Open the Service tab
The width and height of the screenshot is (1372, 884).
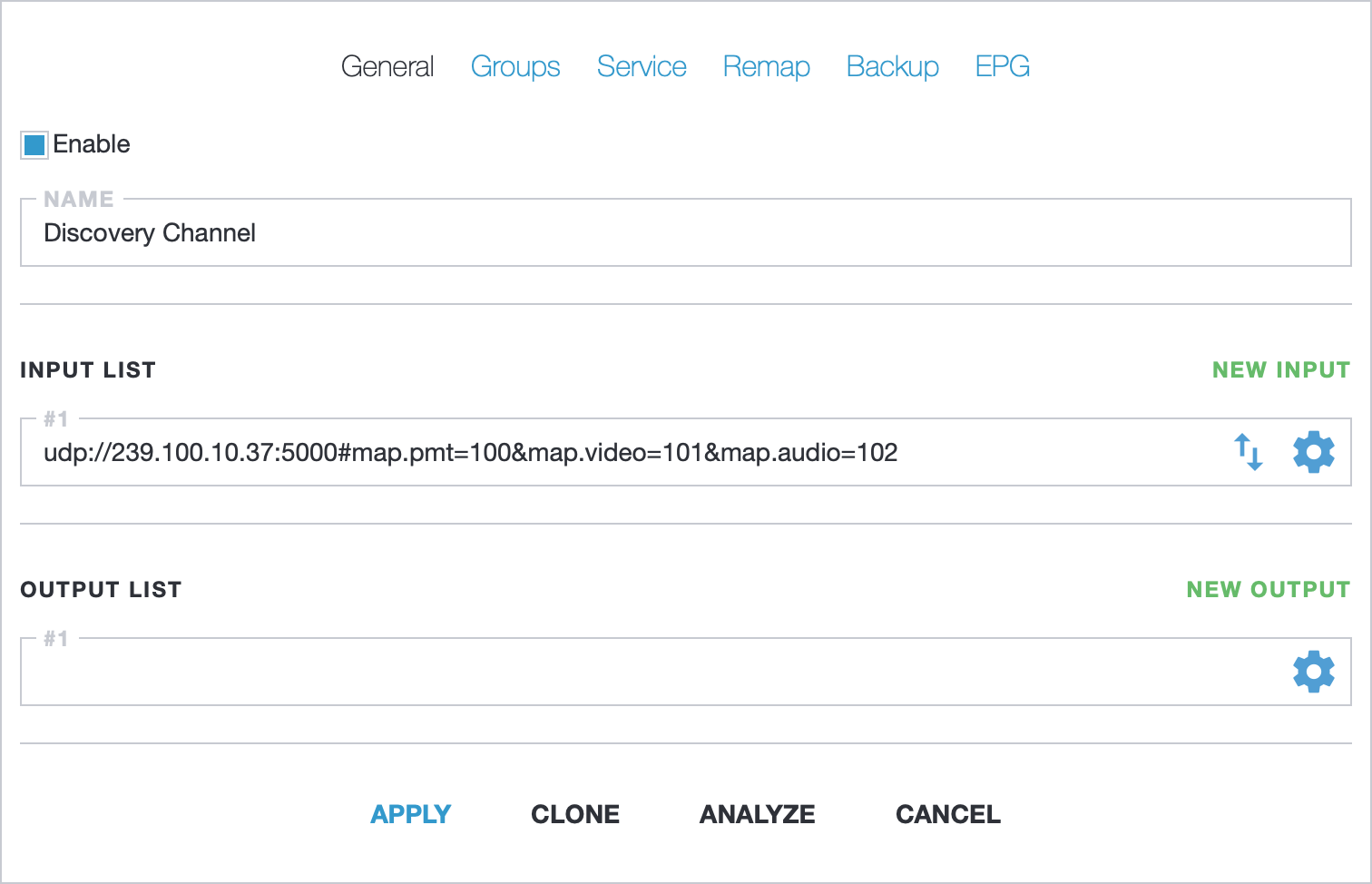tap(642, 66)
